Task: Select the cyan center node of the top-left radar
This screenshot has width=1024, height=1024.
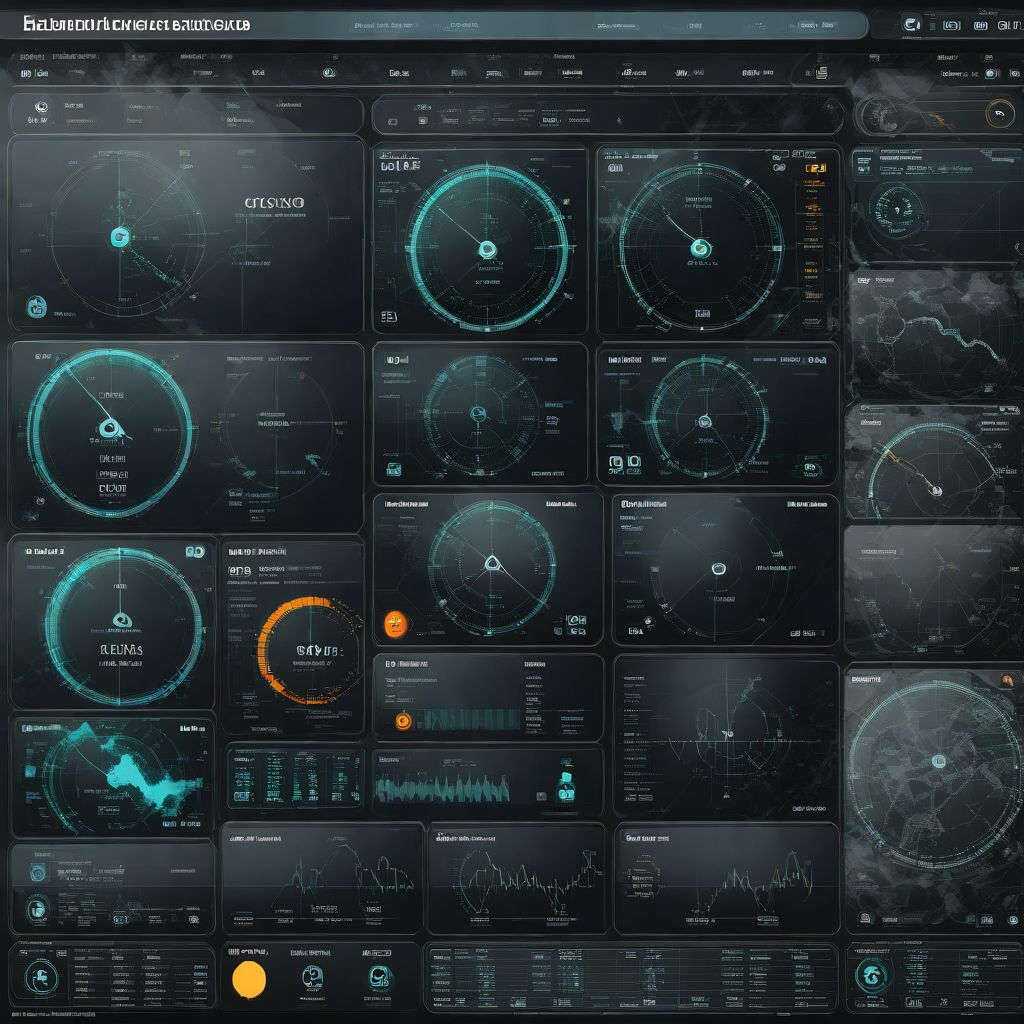Action: click(x=119, y=236)
